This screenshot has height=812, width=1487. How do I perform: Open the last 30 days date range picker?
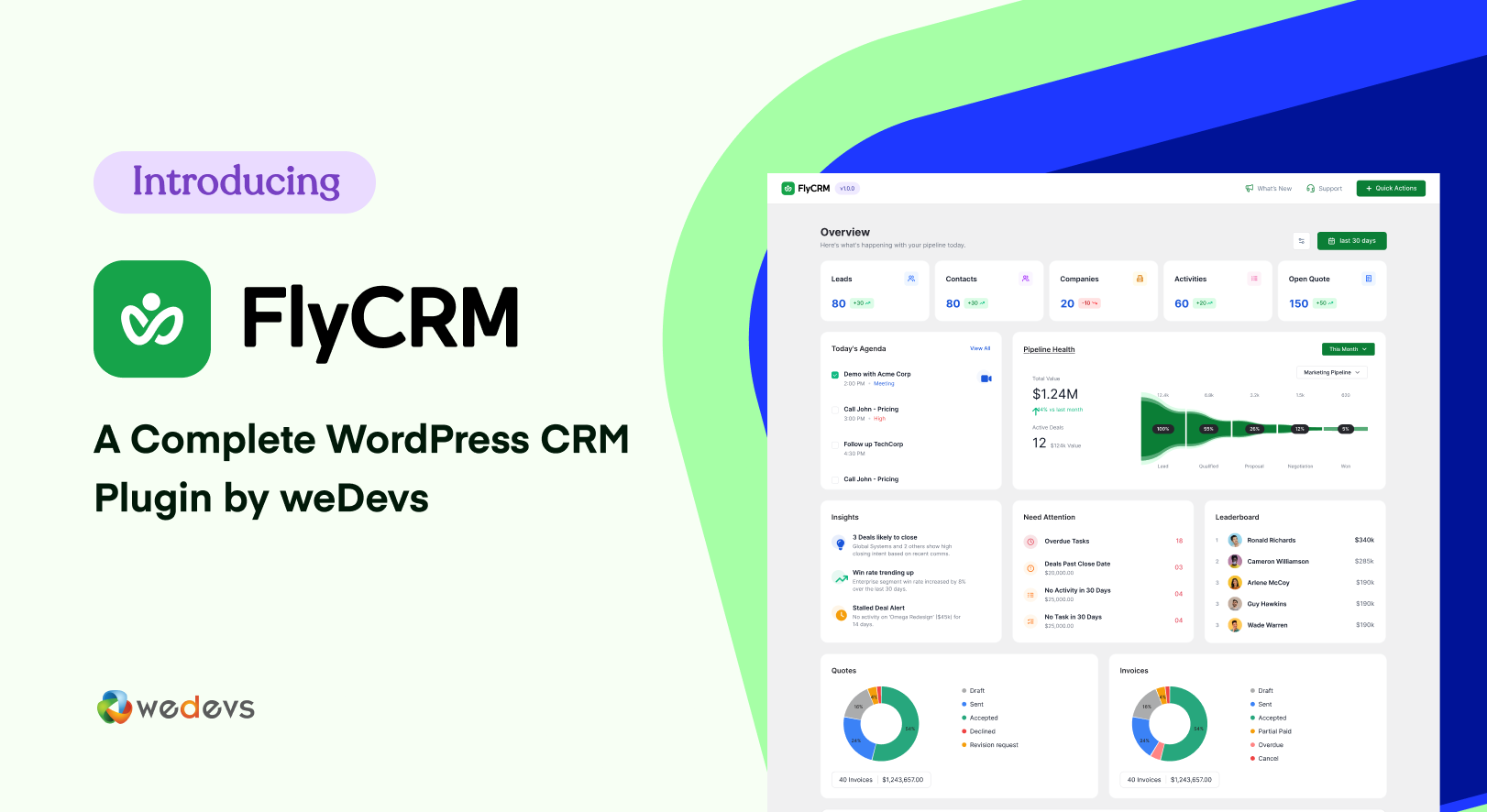pyautogui.click(x=1351, y=241)
